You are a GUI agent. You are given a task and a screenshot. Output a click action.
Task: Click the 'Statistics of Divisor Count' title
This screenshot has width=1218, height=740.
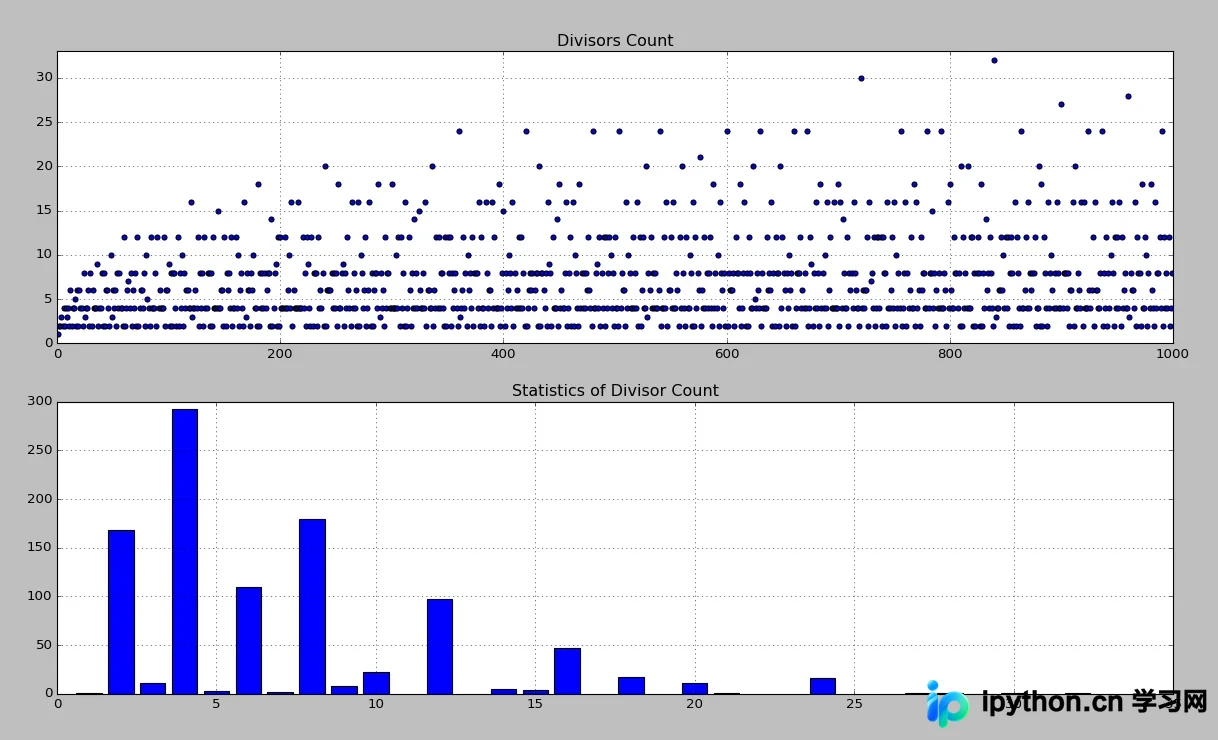click(x=615, y=391)
